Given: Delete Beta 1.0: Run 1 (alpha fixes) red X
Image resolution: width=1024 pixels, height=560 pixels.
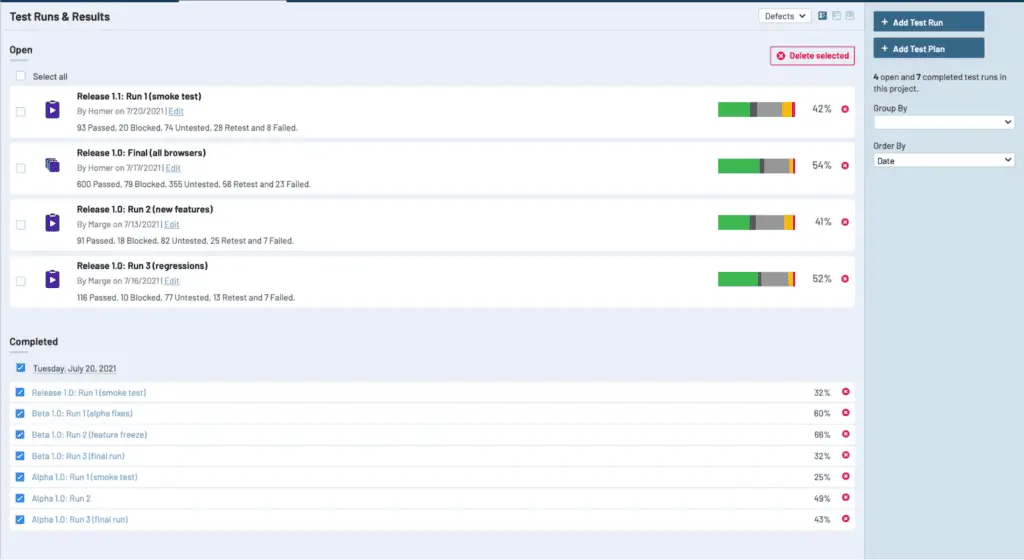Looking at the screenshot, I should coord(846,412).
